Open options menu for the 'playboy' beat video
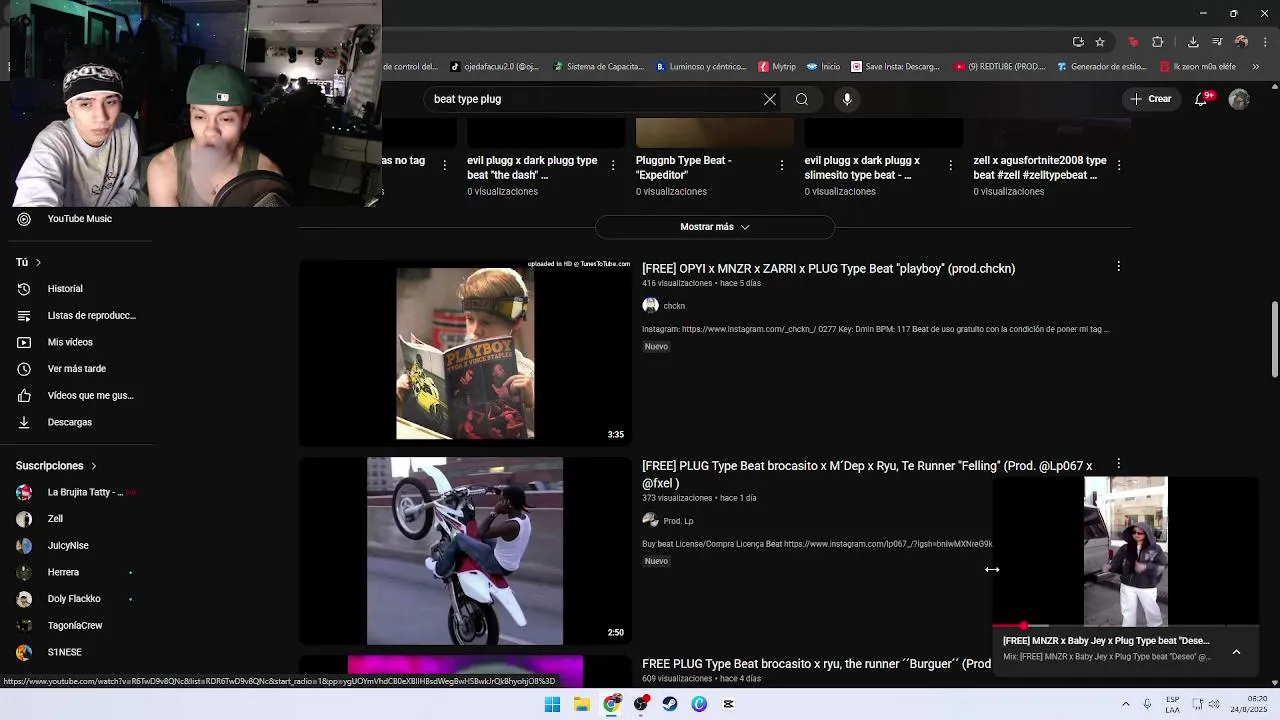The height and width of the screenshot is (720, 1280). 1118,266
